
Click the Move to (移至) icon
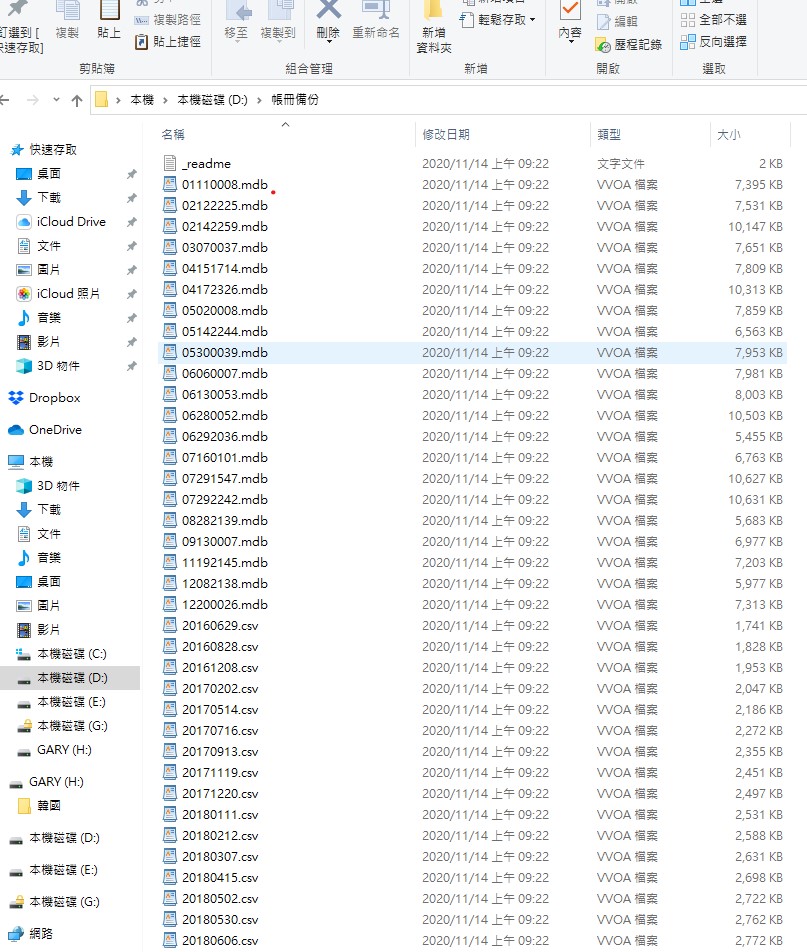click(236, 18)
